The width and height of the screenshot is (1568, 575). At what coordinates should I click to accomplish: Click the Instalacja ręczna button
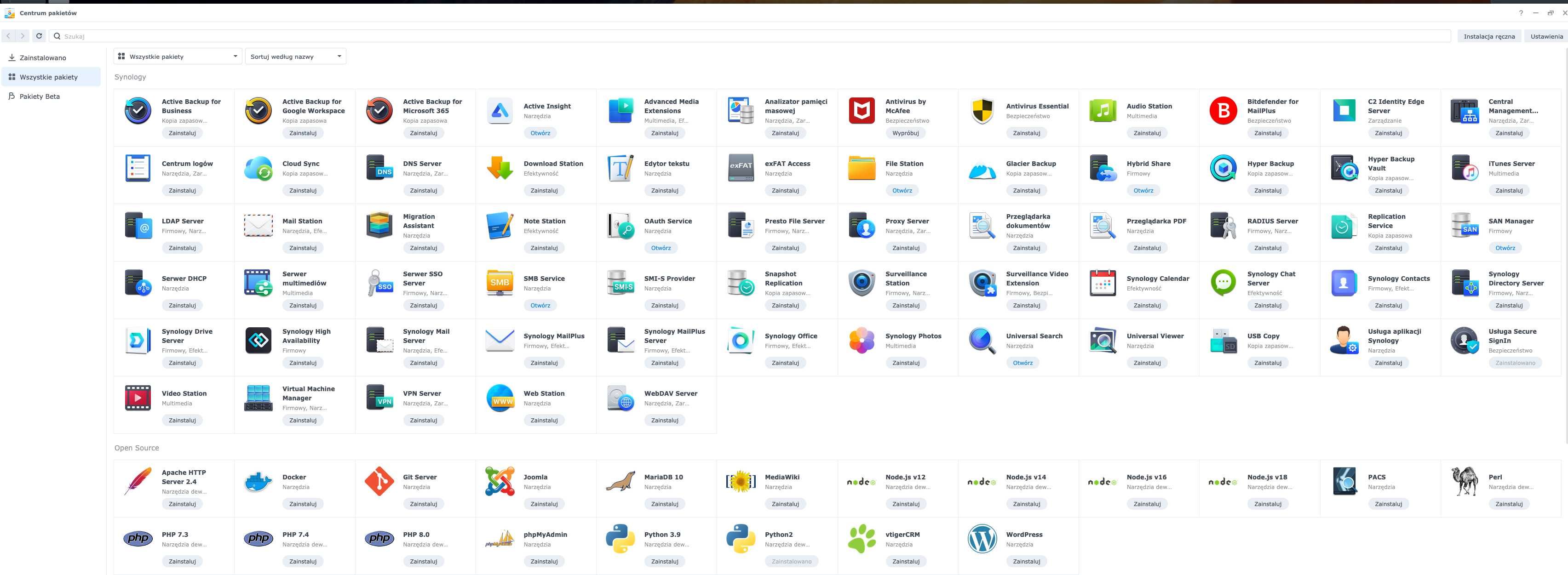pos(1489,36)
